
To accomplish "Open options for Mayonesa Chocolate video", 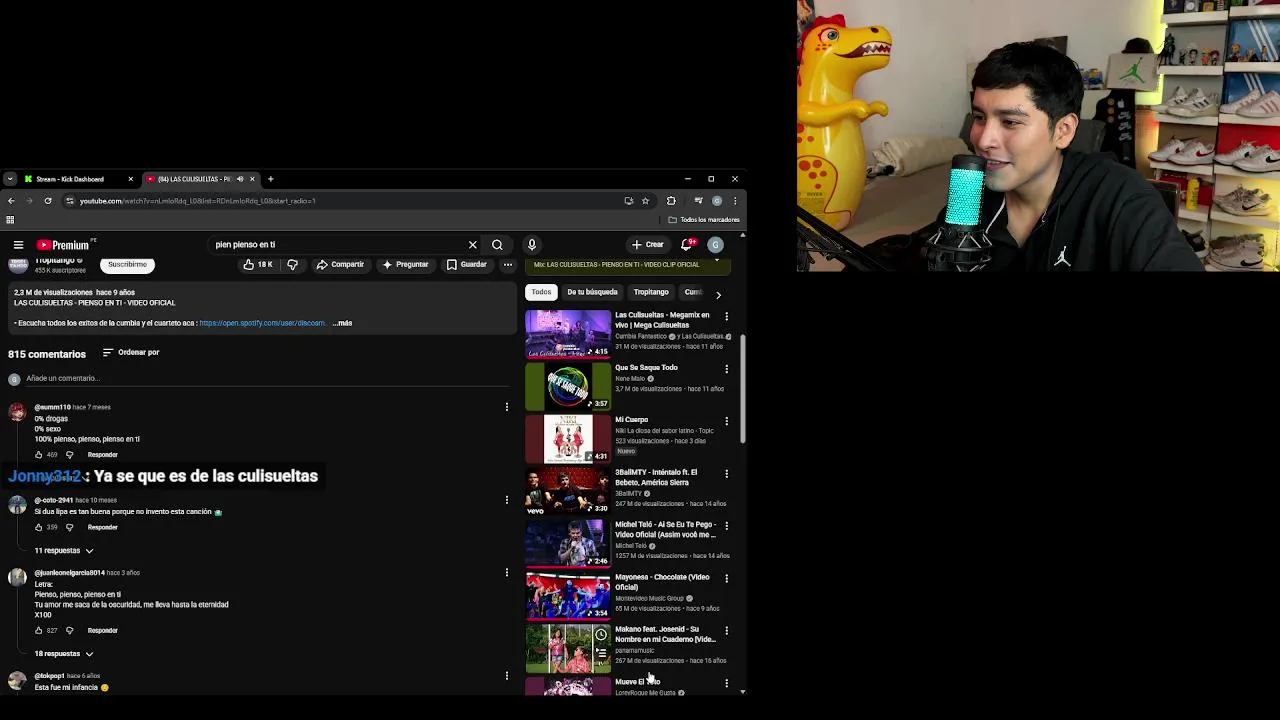I will pyautogui.click(x=727, y=578).
